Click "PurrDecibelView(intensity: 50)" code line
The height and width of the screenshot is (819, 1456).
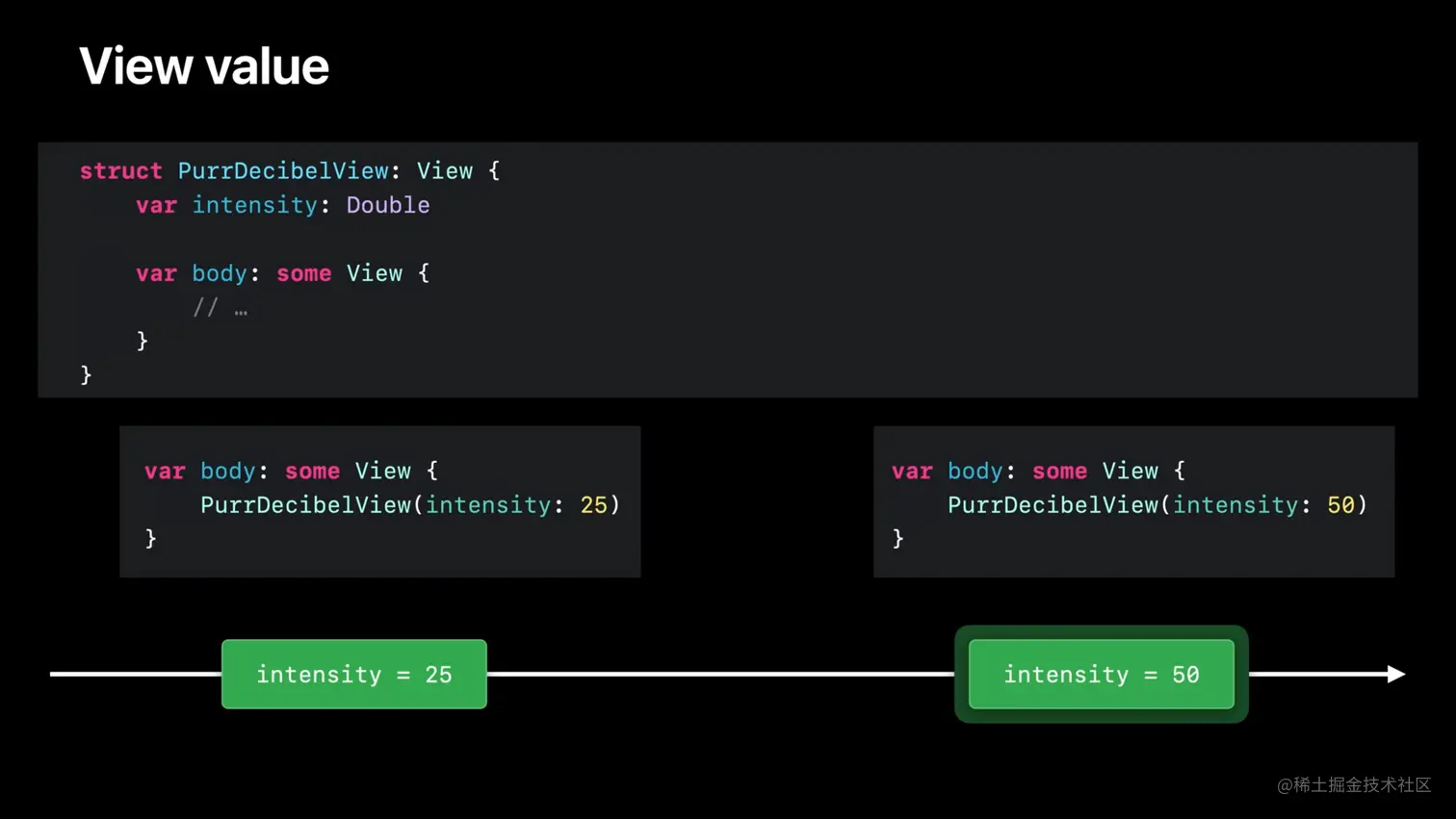tap(1157, 505)
